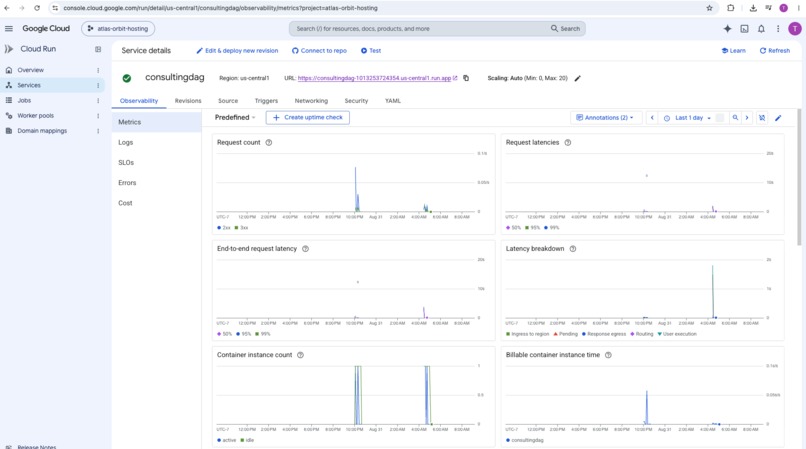Copy the service URL to clipboard
The width and height of the screenshot is (806, 449).
click(x=466, y=78)
